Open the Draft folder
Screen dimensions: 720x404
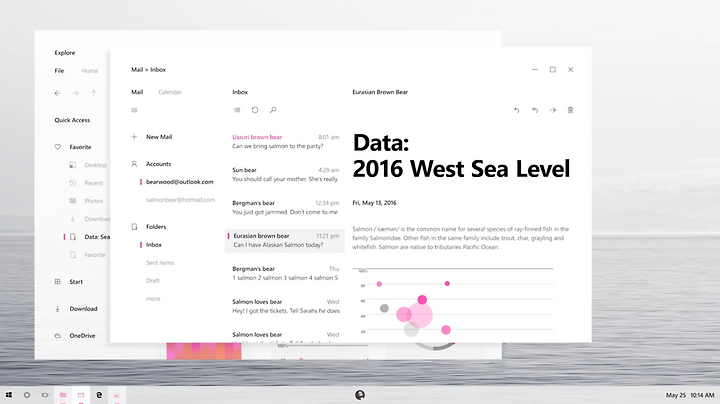(x=153, y=281)
